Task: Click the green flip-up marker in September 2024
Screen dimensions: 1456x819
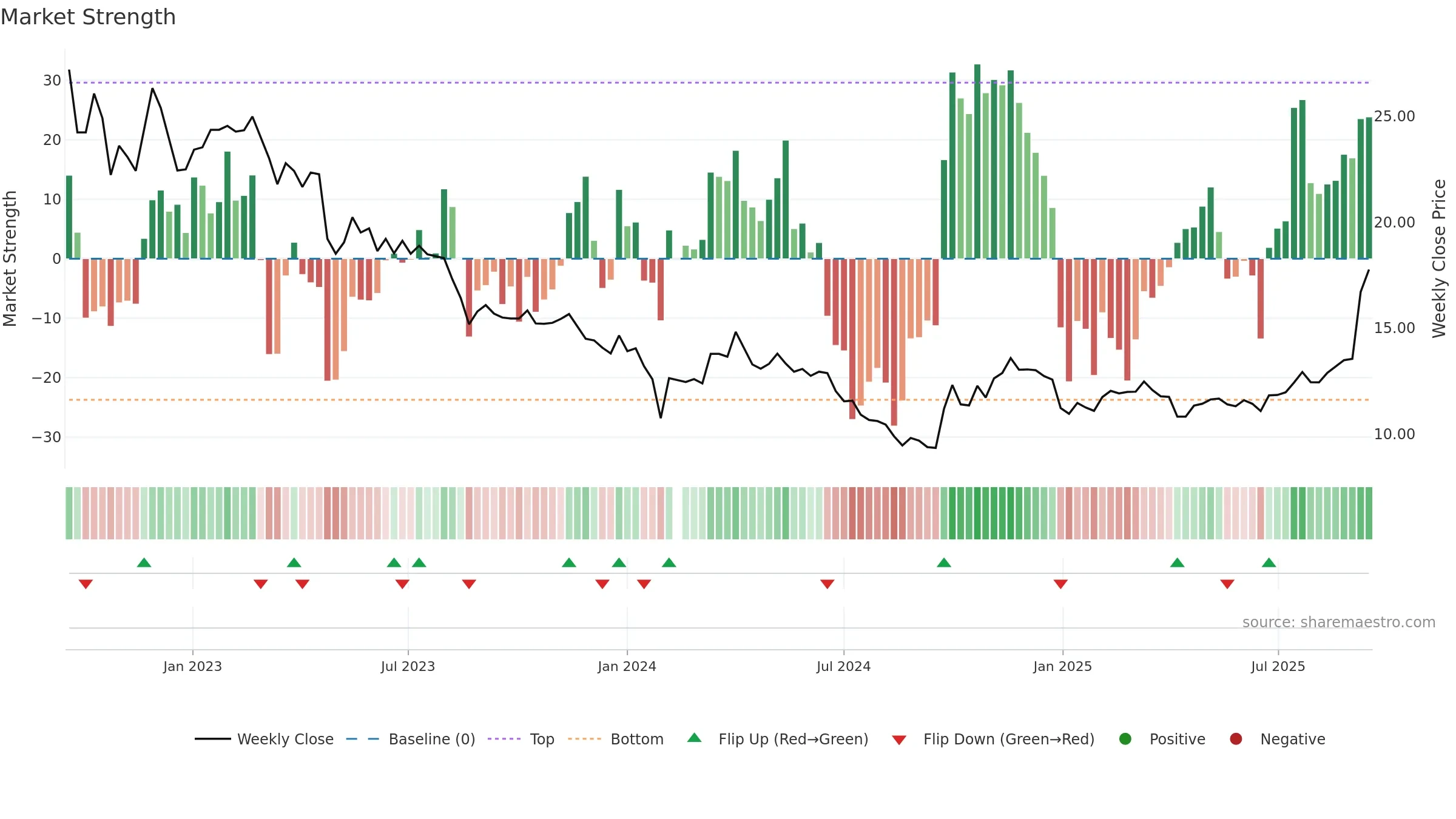Action: 944,562
